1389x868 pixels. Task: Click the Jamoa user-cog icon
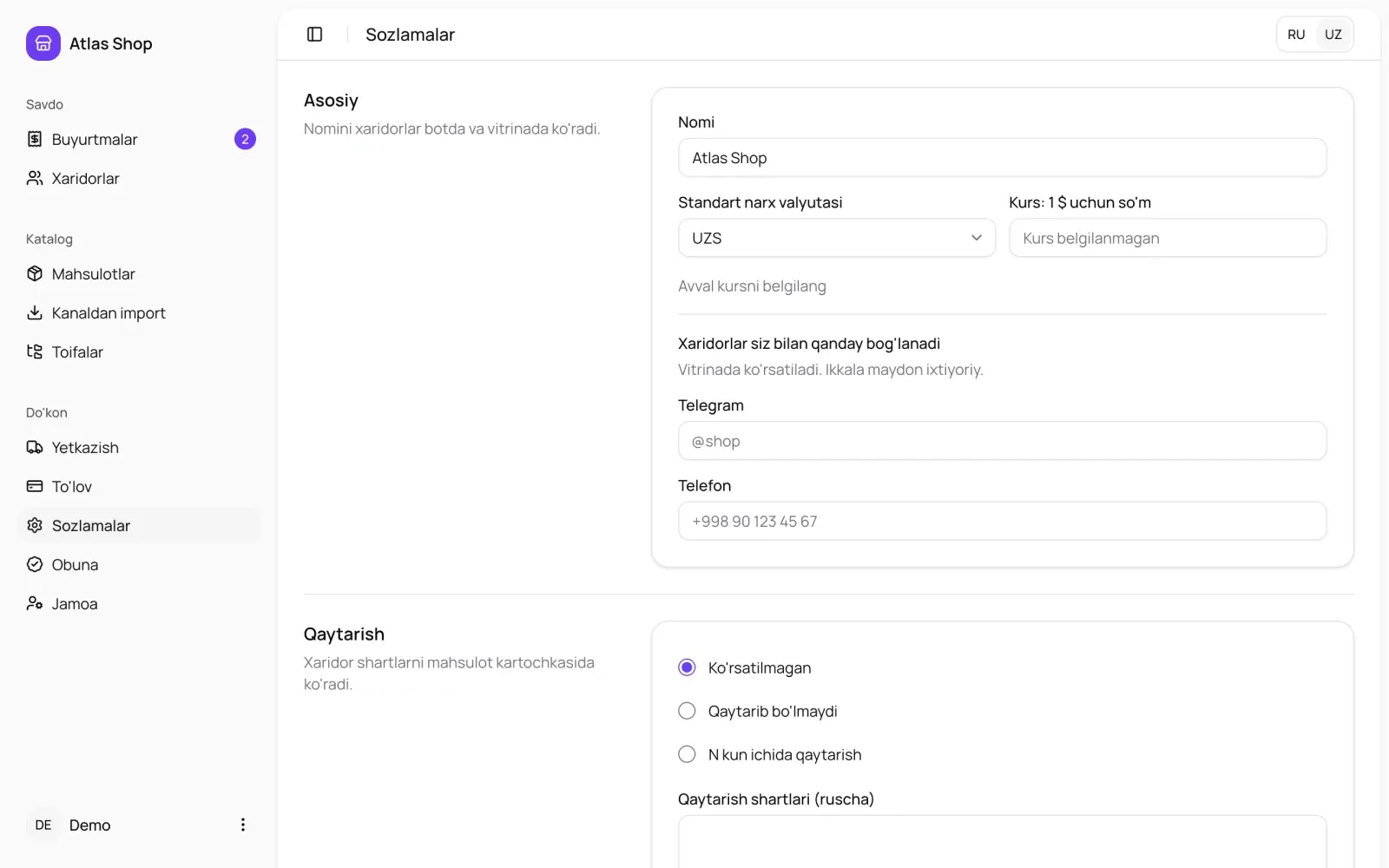pos(35,603)
